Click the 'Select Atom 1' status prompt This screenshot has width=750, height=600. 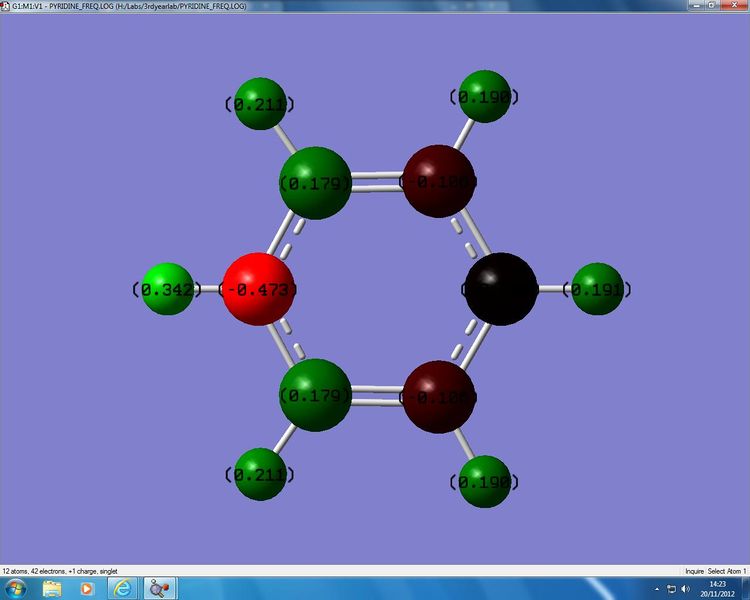pyautogui.click(x=727, y=571)
